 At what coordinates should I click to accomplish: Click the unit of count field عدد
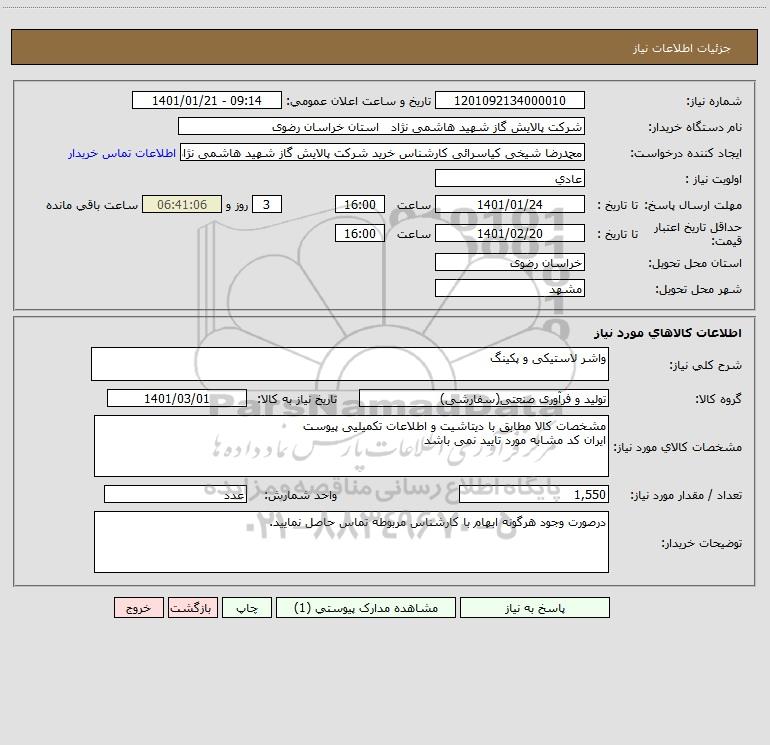pos(175,494)
